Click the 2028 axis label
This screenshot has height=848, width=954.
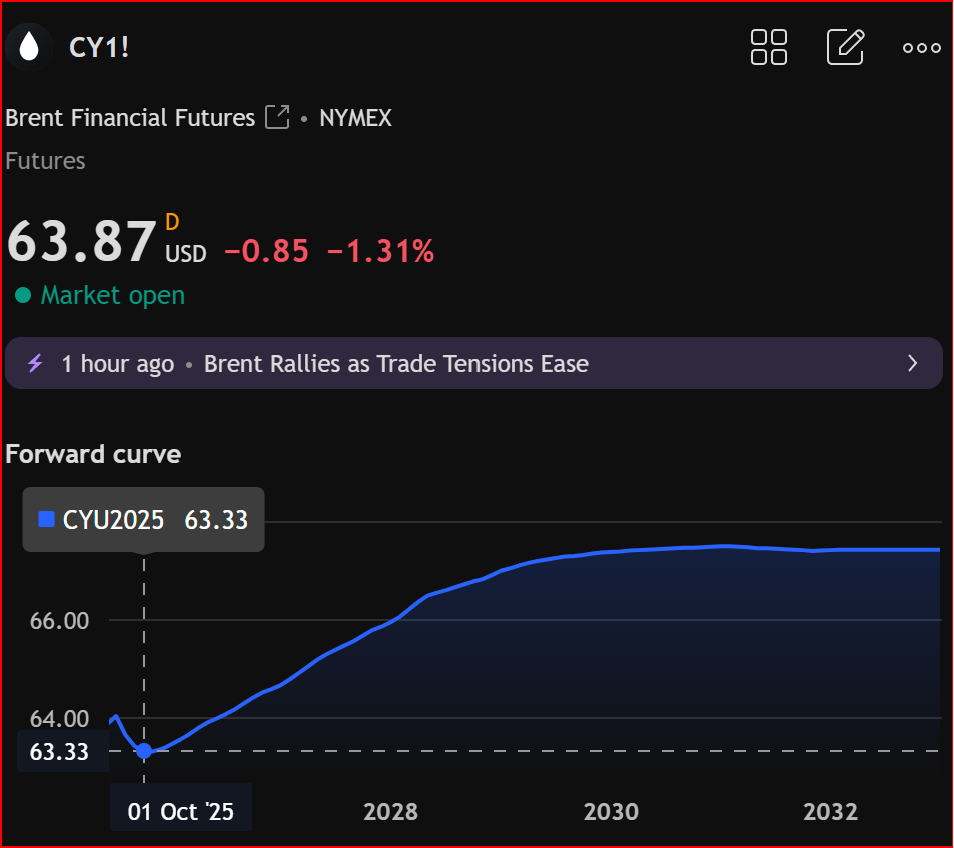coord(391,812)
